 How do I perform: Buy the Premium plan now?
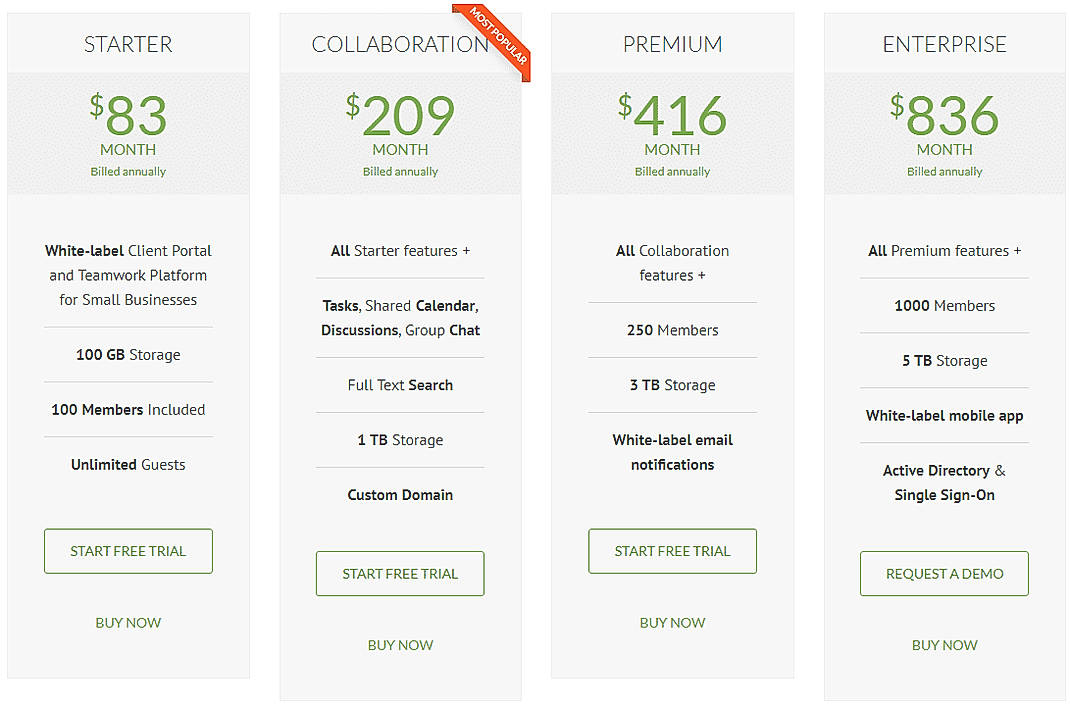672,622
